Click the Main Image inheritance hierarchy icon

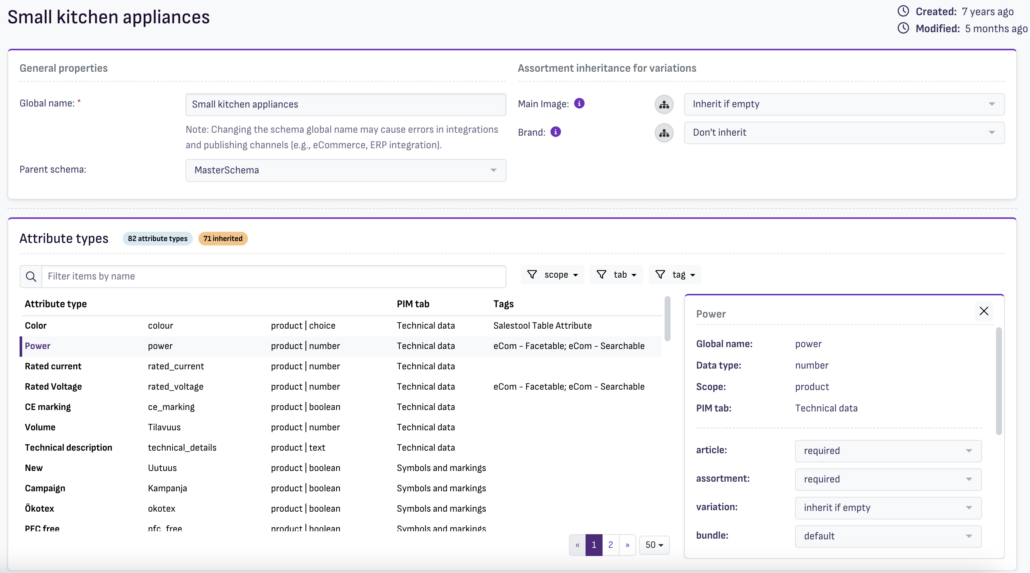point(664,104)
